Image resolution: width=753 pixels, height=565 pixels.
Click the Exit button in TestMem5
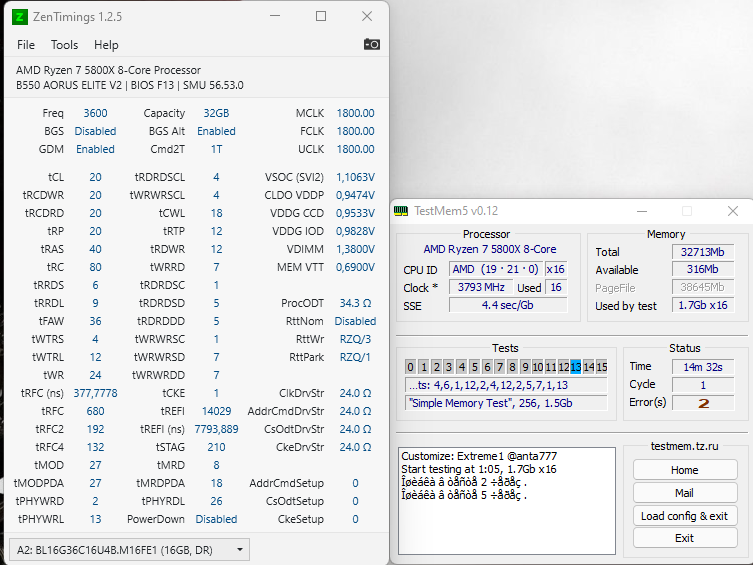[x=685, y=538]
